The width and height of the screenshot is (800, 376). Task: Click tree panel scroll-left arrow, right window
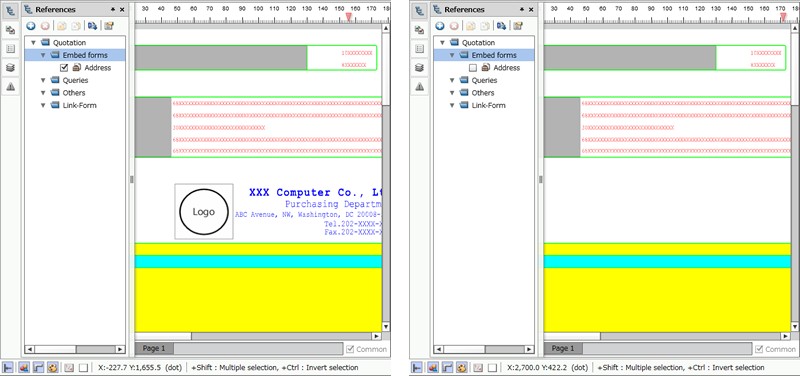[x=438, y=349]
